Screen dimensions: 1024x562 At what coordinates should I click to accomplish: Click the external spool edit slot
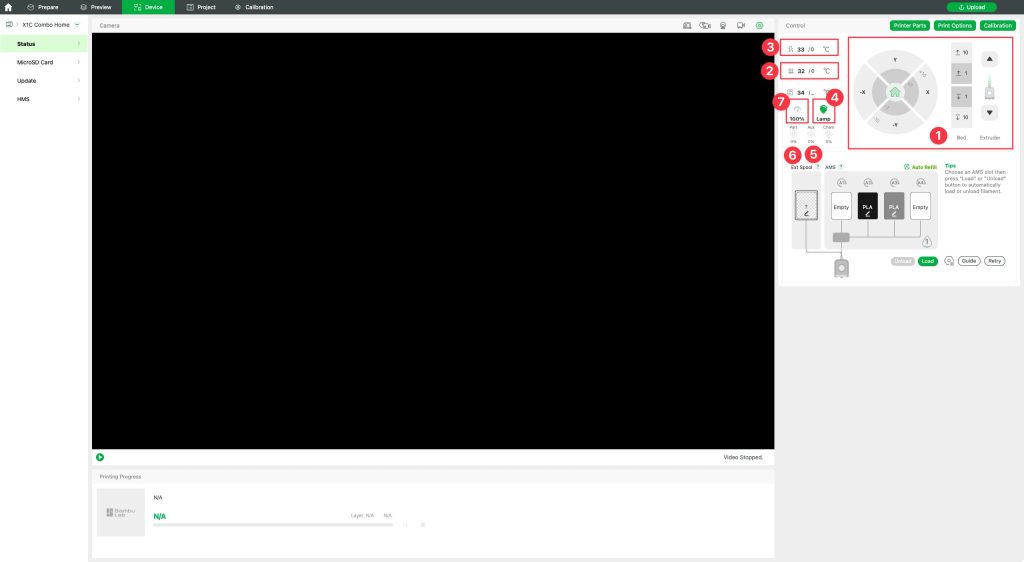tap(805, 206)
